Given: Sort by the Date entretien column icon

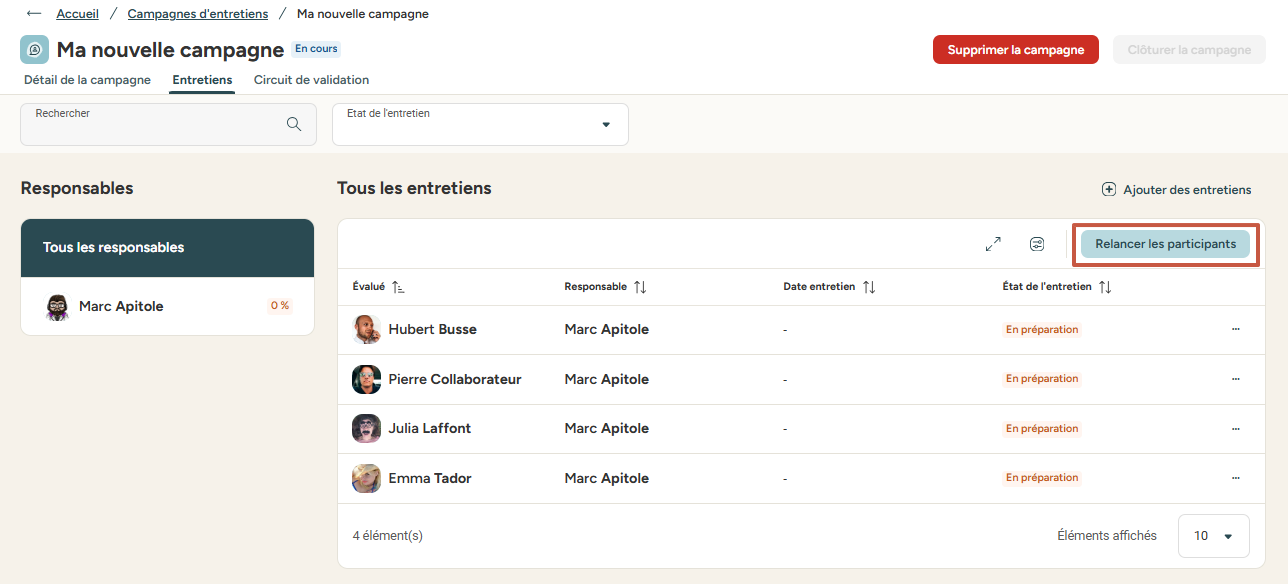Looking at the screenshot, I should [x=869, y=287].
